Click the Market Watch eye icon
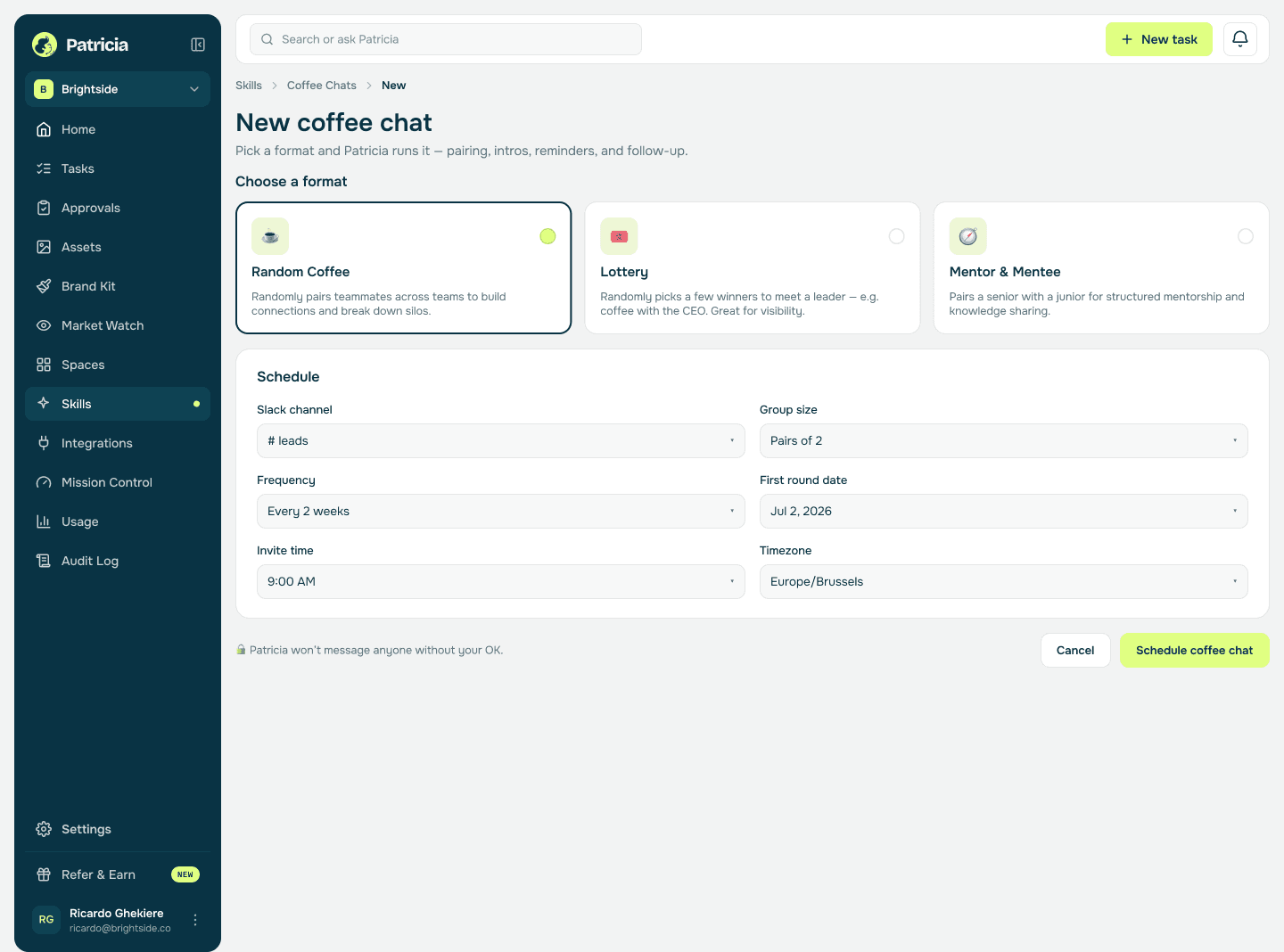 point(44,325)
